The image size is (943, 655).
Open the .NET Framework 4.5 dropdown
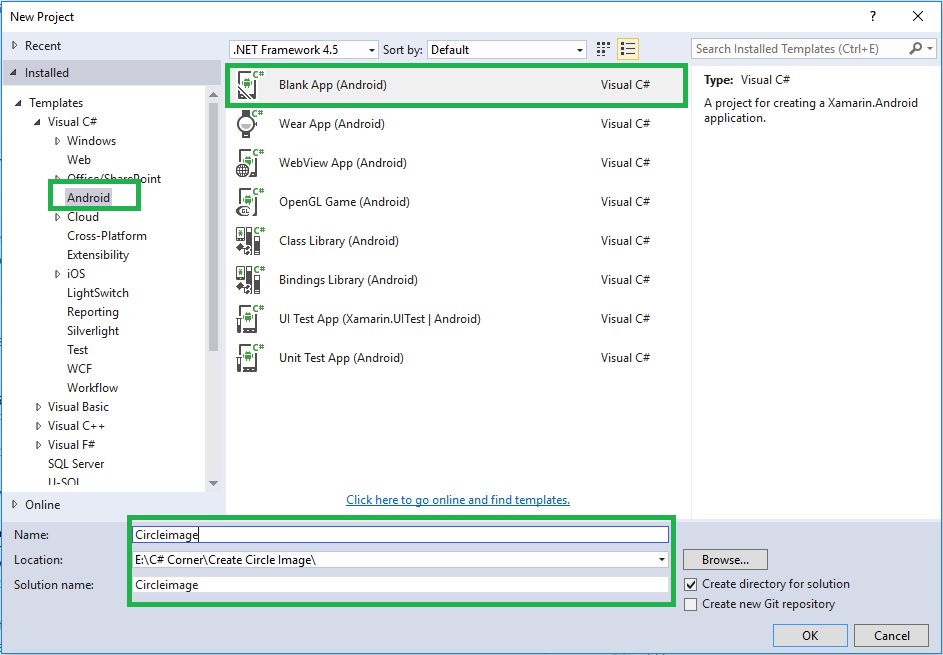(x=304, y=50)
